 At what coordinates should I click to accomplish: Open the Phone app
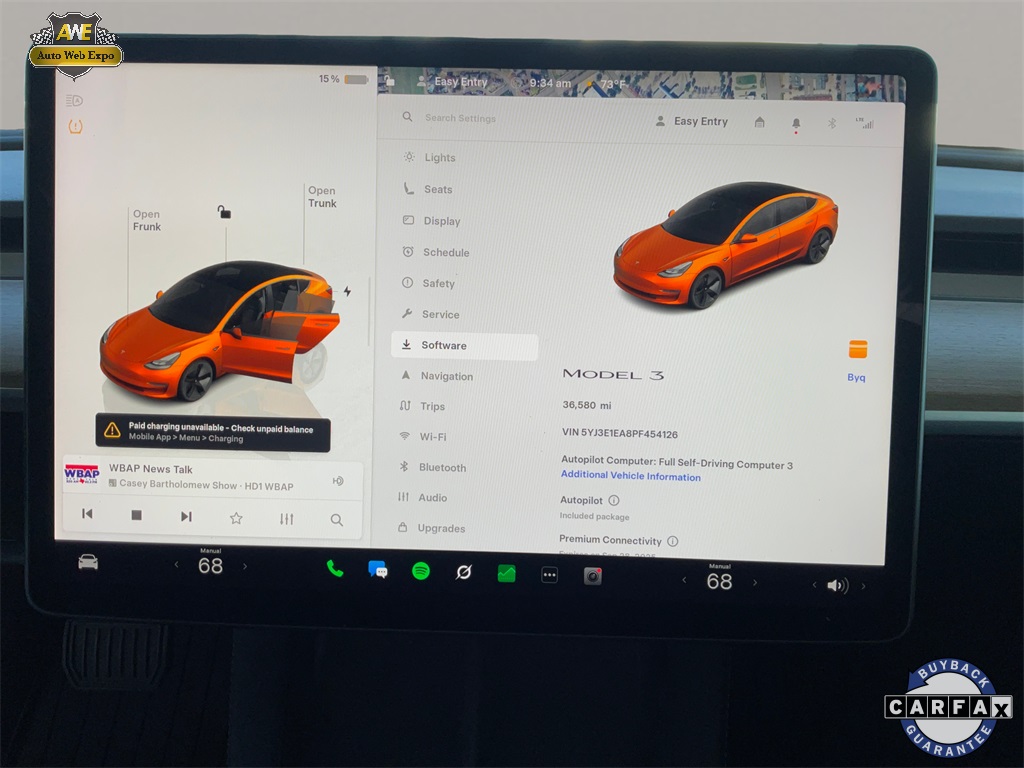334,569
